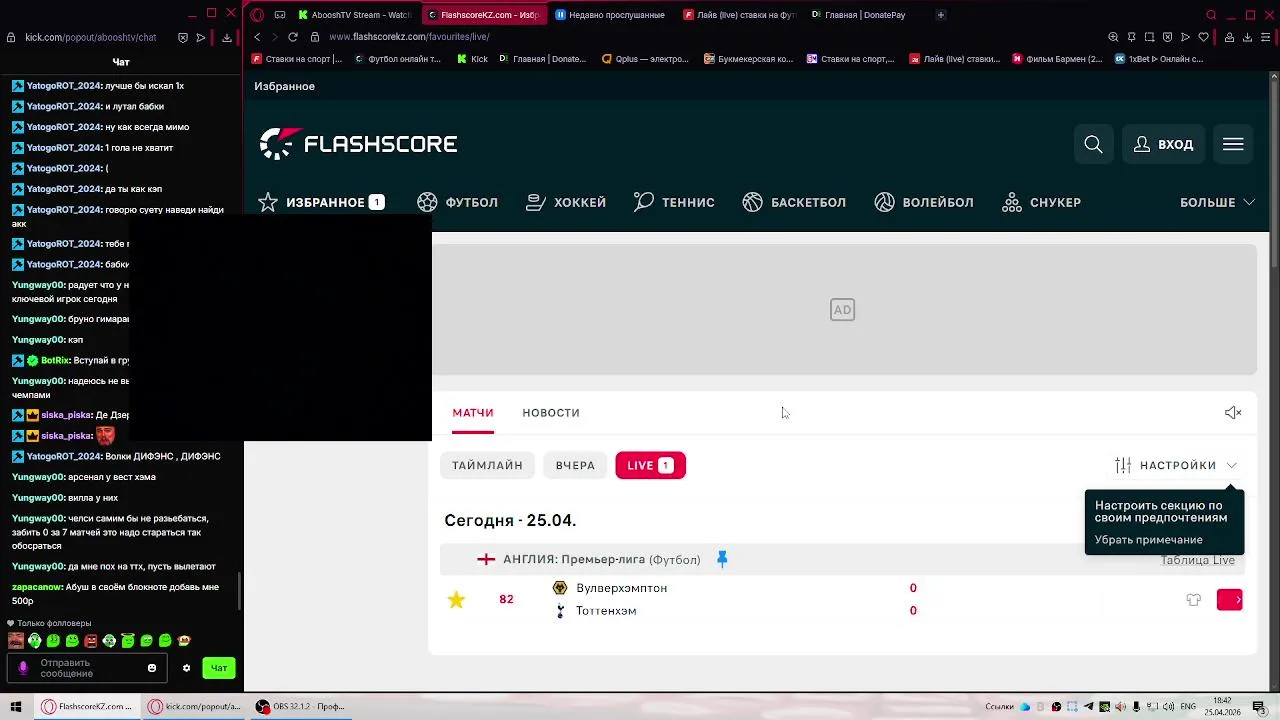Open the 1xBet bookmark
The height and width of the screenshot is (720, 1280).
click(x=1159, y=59)
